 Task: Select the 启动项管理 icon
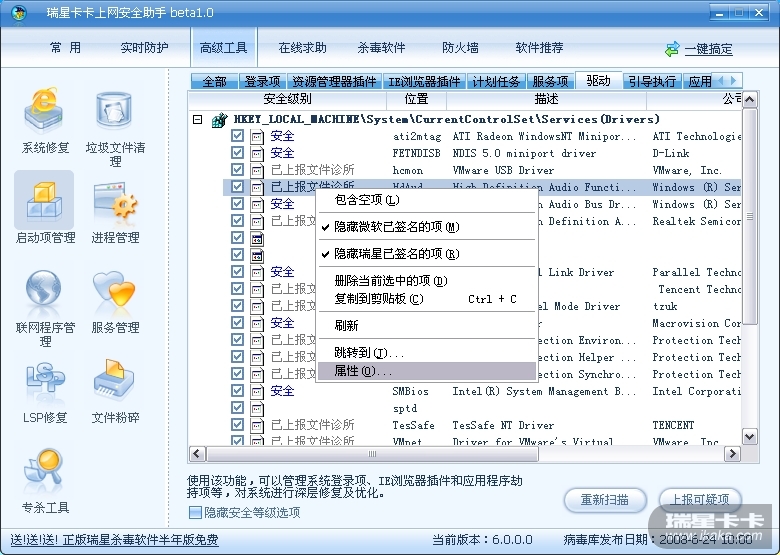[44, 200]
